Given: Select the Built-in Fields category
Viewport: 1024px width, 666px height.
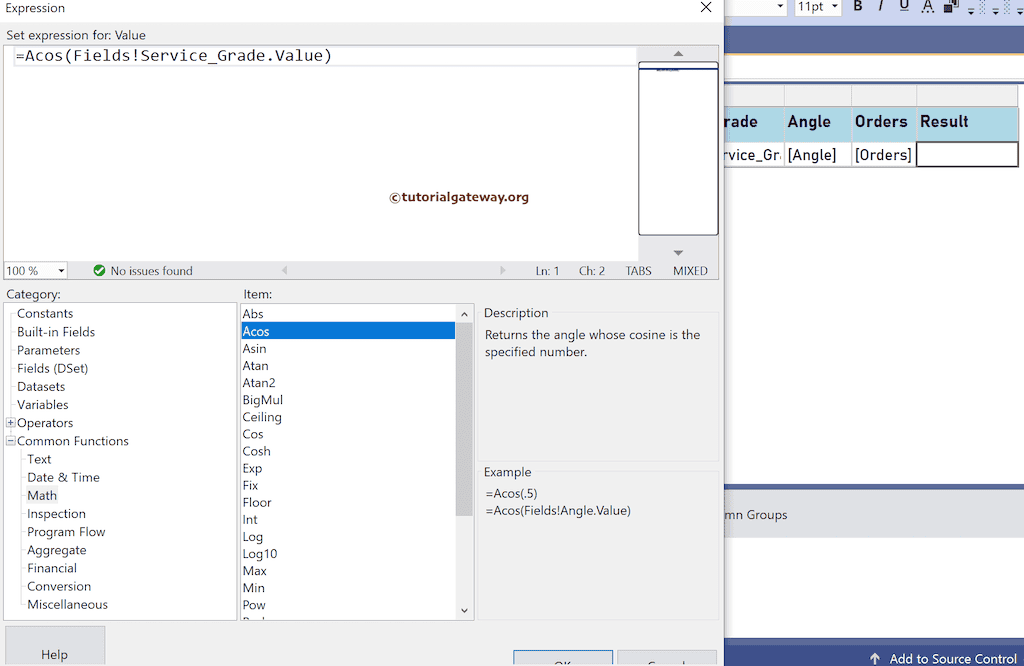Looking at the screenshot, I should (x=56, y=332).
